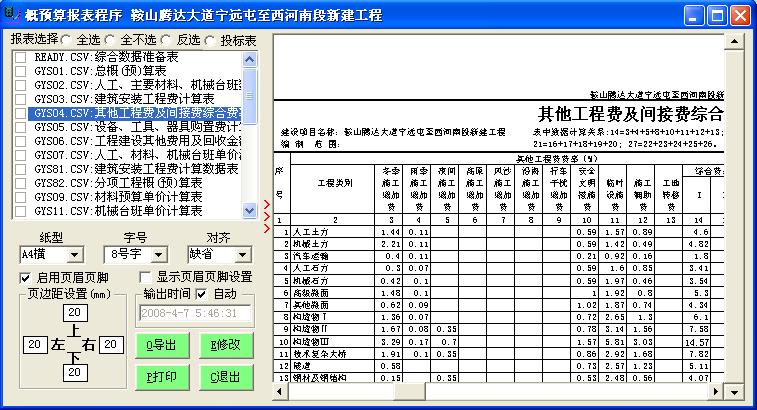The image size is (757, 410).
Task: Minimize the 概预算报表程序 window
Action: [x=694, y=15]
